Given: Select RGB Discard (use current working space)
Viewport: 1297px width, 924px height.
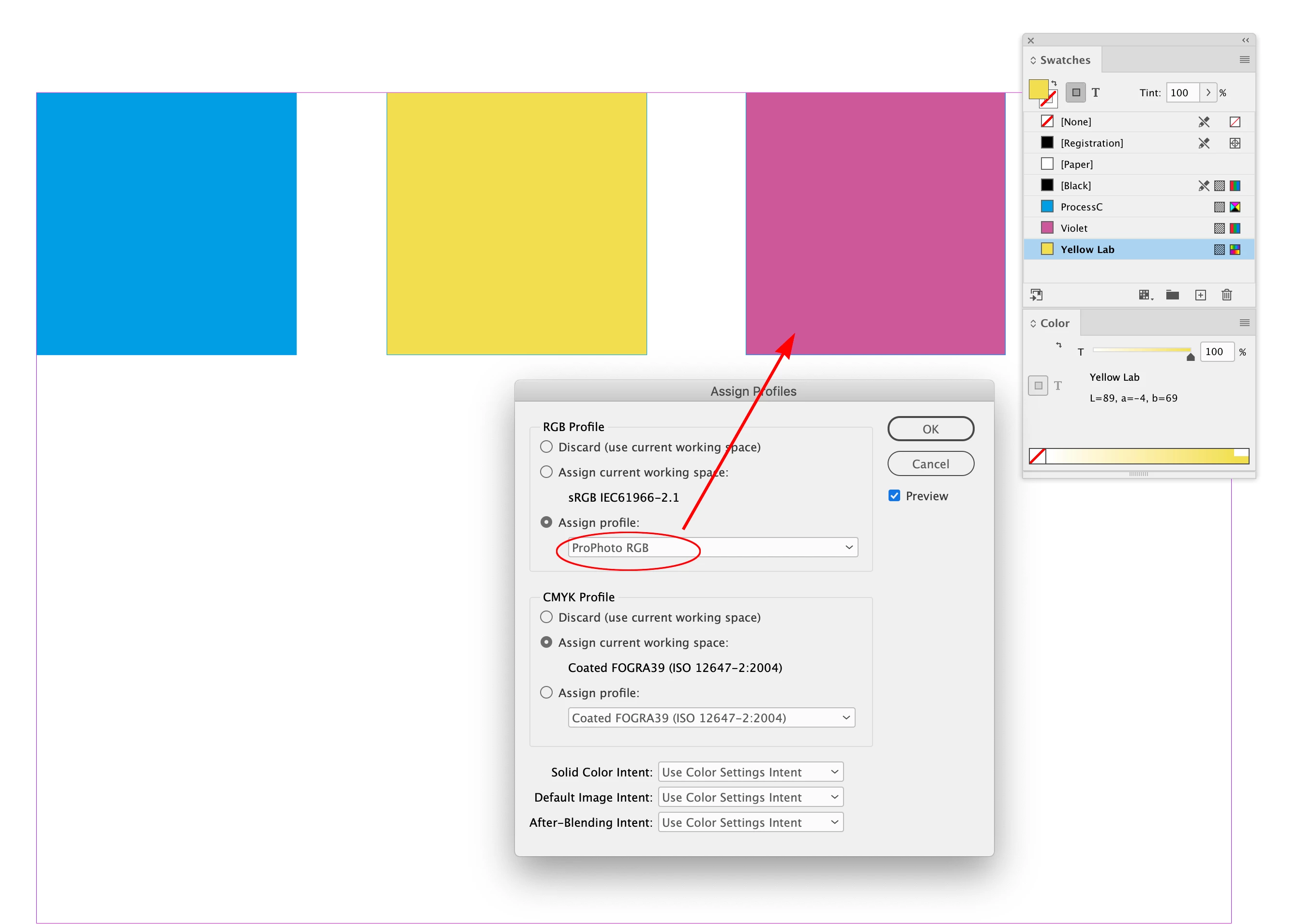Looking at the screenshot, I should [546, 447].
